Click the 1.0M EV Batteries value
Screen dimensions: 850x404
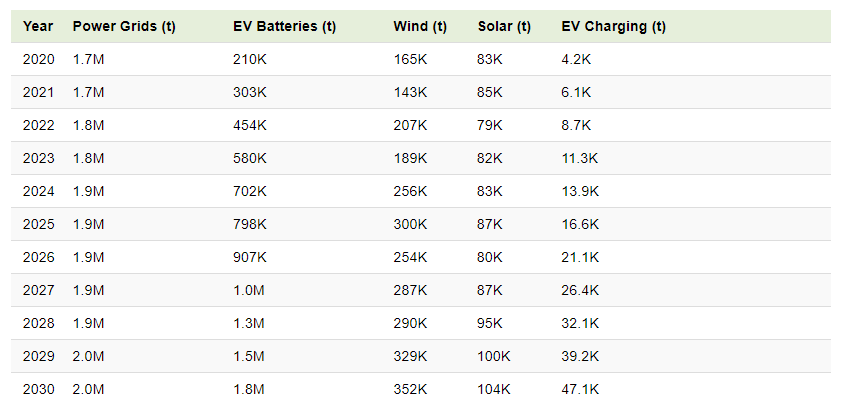[248, 290]
